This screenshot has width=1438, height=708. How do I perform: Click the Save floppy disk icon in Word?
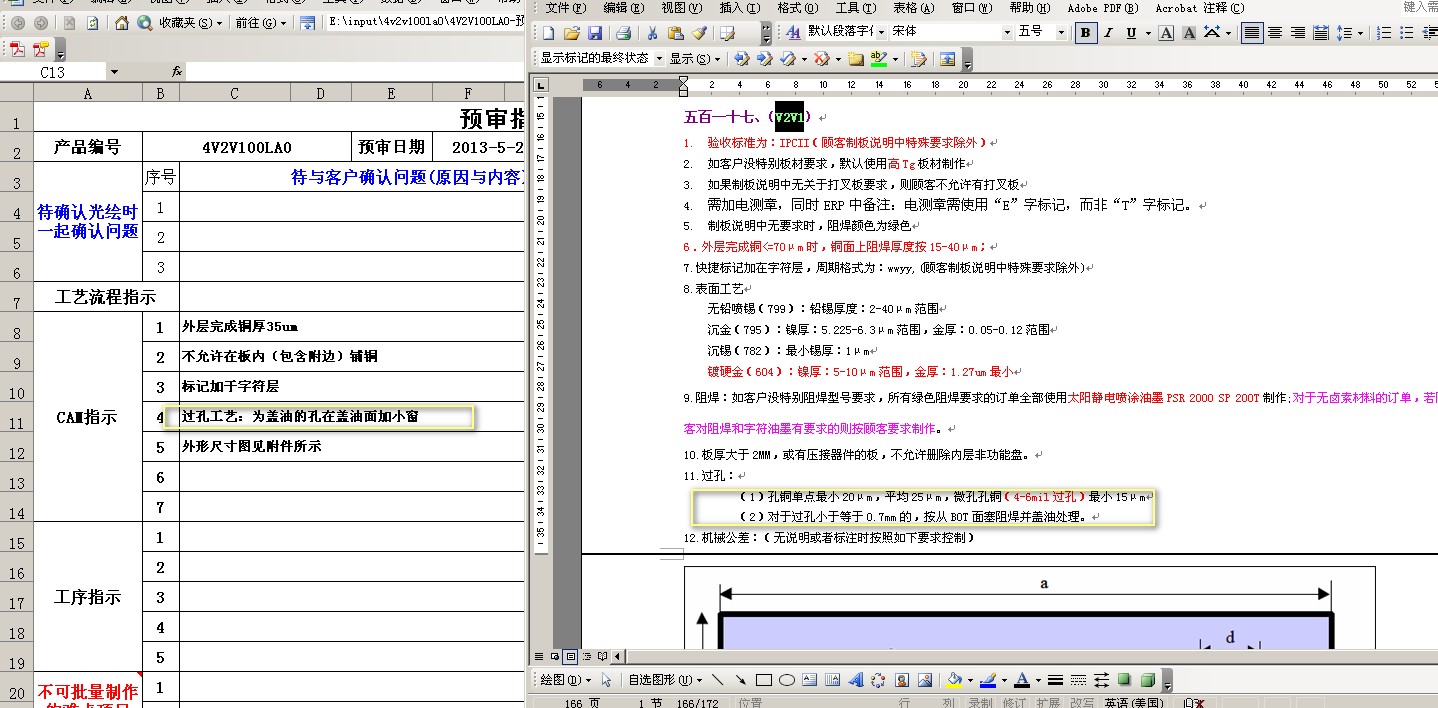pyautogui.click(x=594, y=33)
